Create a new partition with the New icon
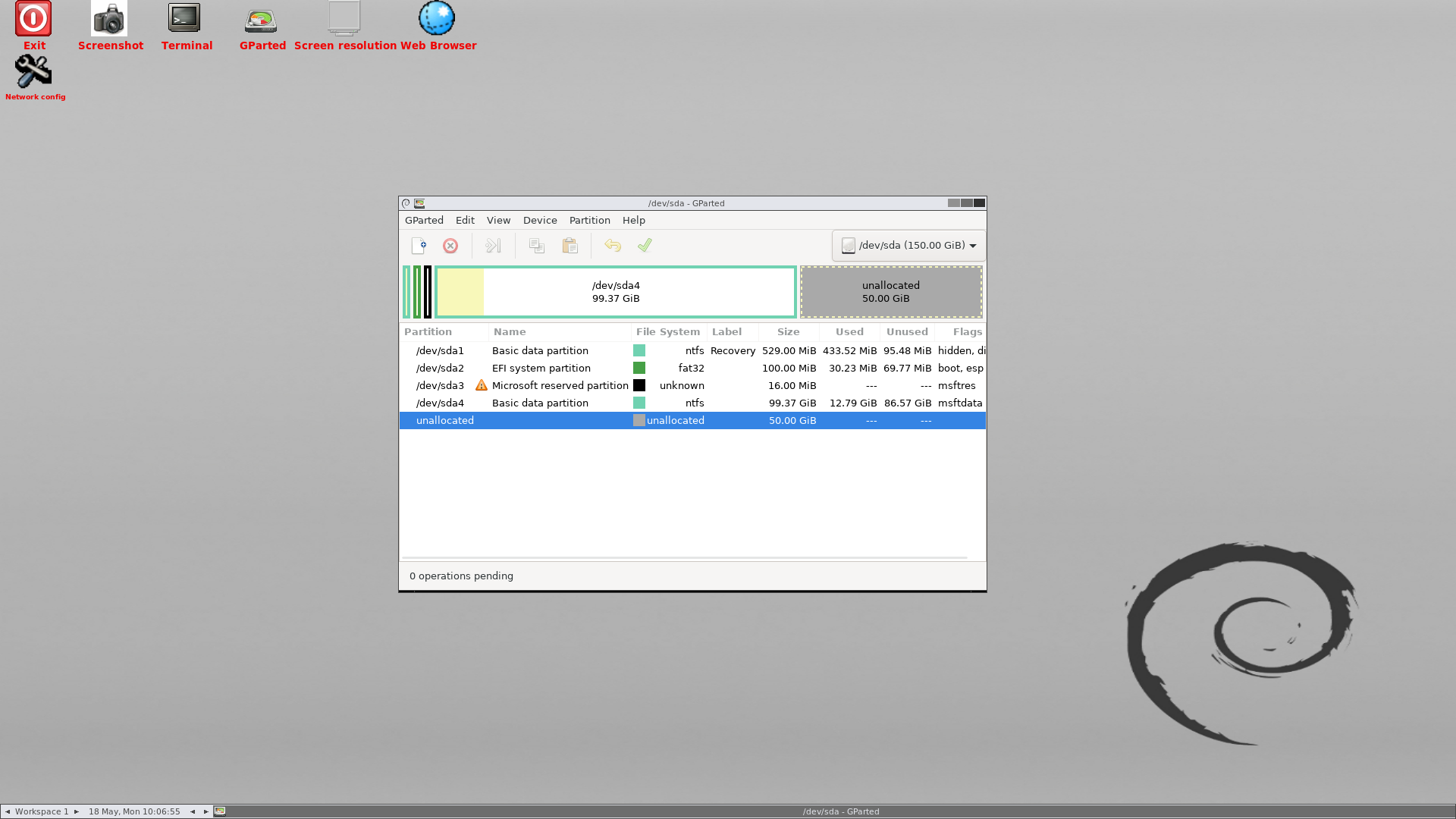This screenshot has width=1456, height=819. click(x=419, y=246)
